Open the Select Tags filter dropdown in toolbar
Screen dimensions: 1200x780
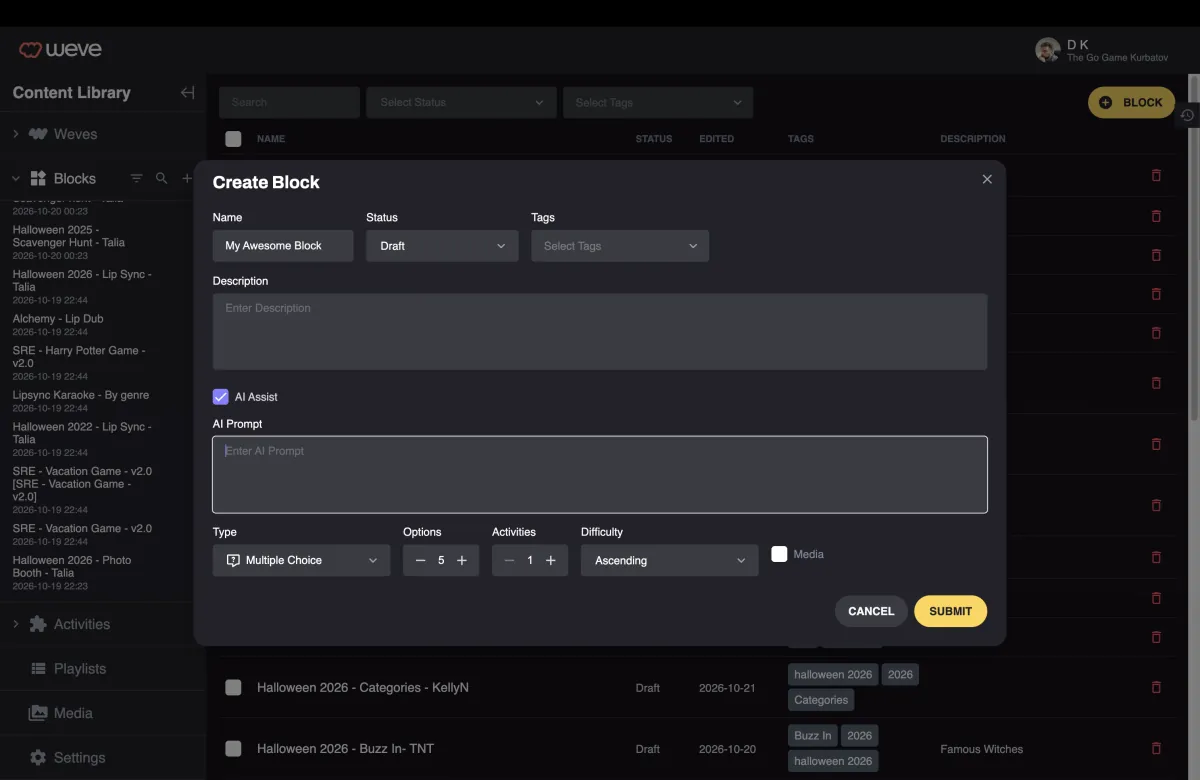[x=658, y=102]
